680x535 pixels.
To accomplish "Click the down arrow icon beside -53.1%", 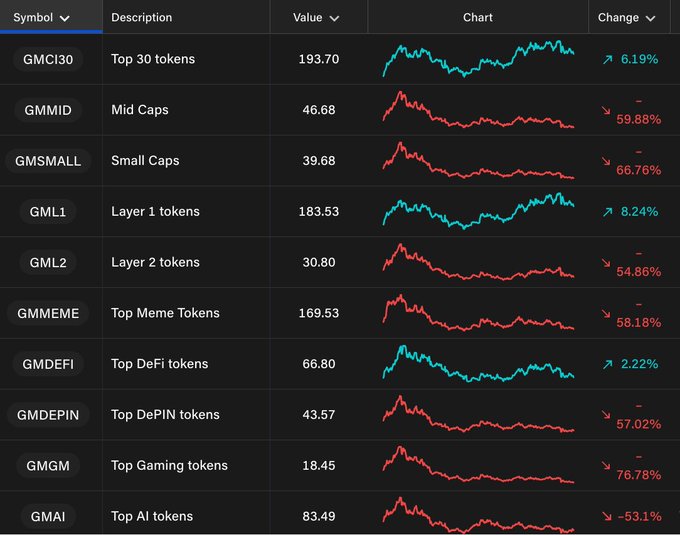I will pyautogui.click(x=606, y=516).
